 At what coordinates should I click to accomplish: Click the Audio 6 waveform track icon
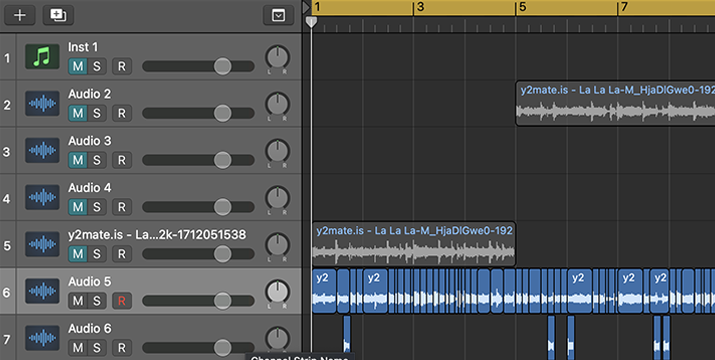coord(42,338)
